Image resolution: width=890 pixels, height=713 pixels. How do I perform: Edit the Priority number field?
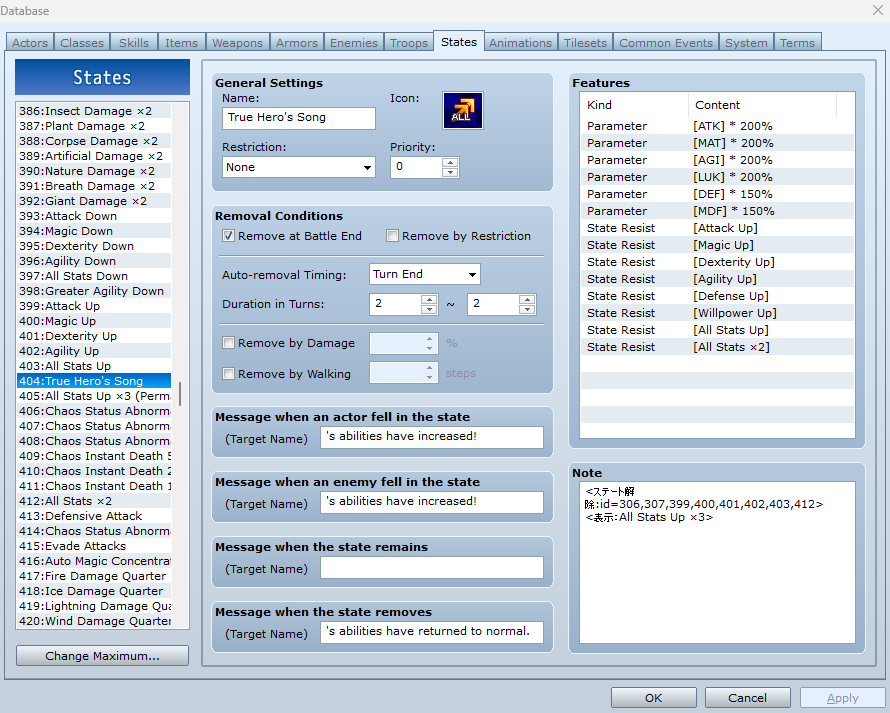(417, 167)
